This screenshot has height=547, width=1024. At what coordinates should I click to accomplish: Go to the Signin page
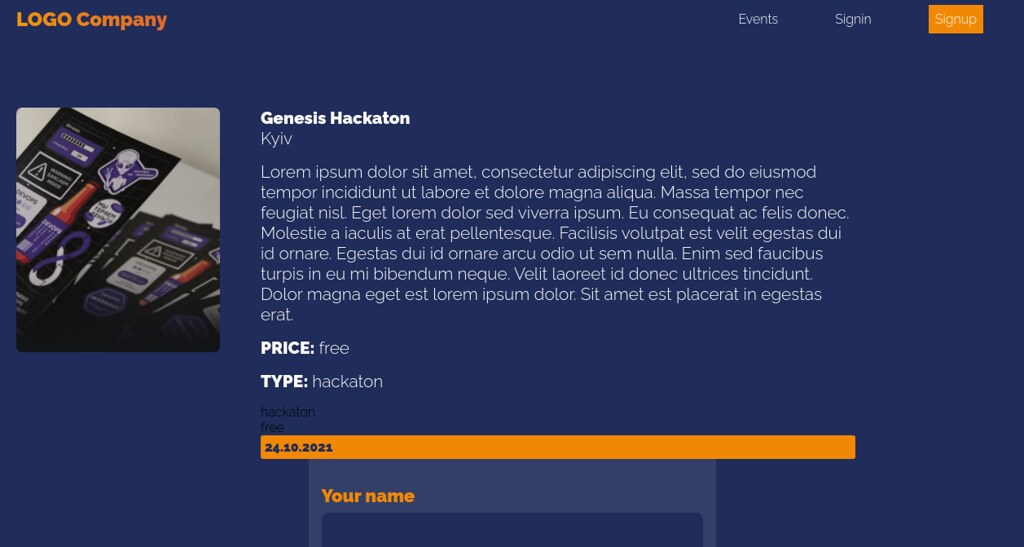(x=853, y=20)
